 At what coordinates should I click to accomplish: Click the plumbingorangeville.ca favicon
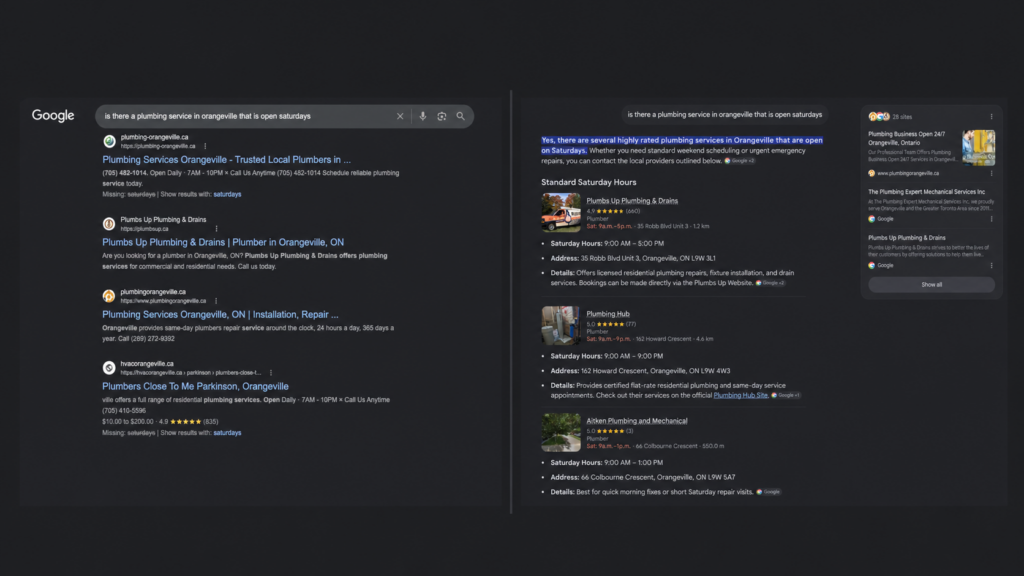[x=109, y=296]
